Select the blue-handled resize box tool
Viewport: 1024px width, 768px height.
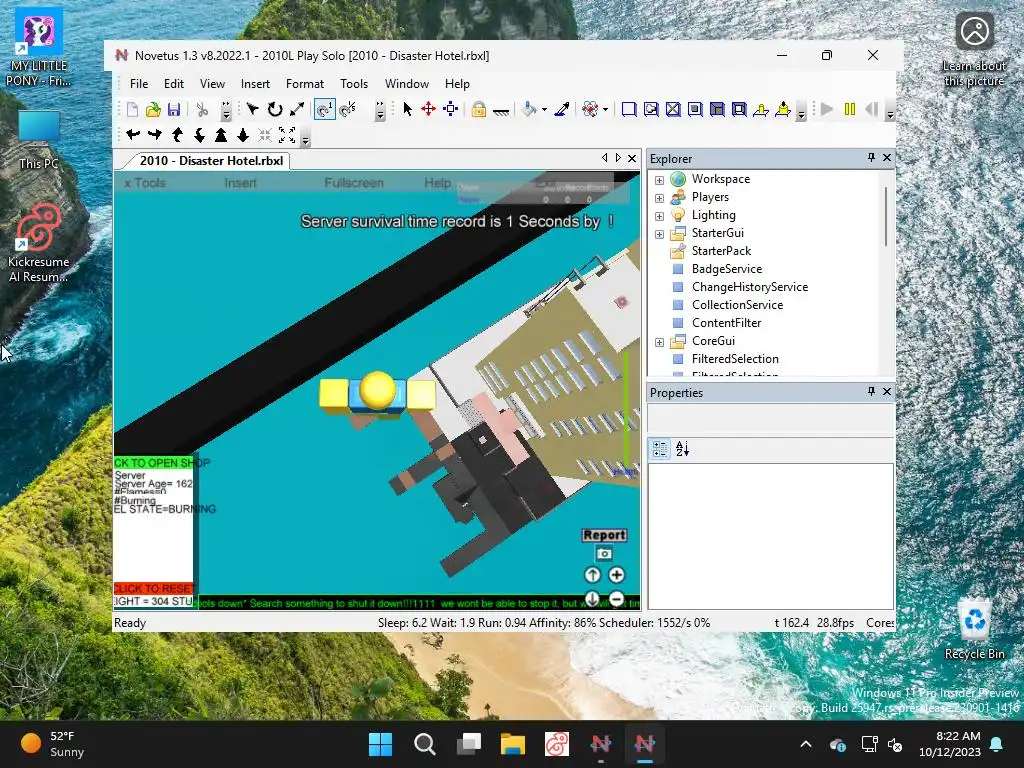coord(451,110)
